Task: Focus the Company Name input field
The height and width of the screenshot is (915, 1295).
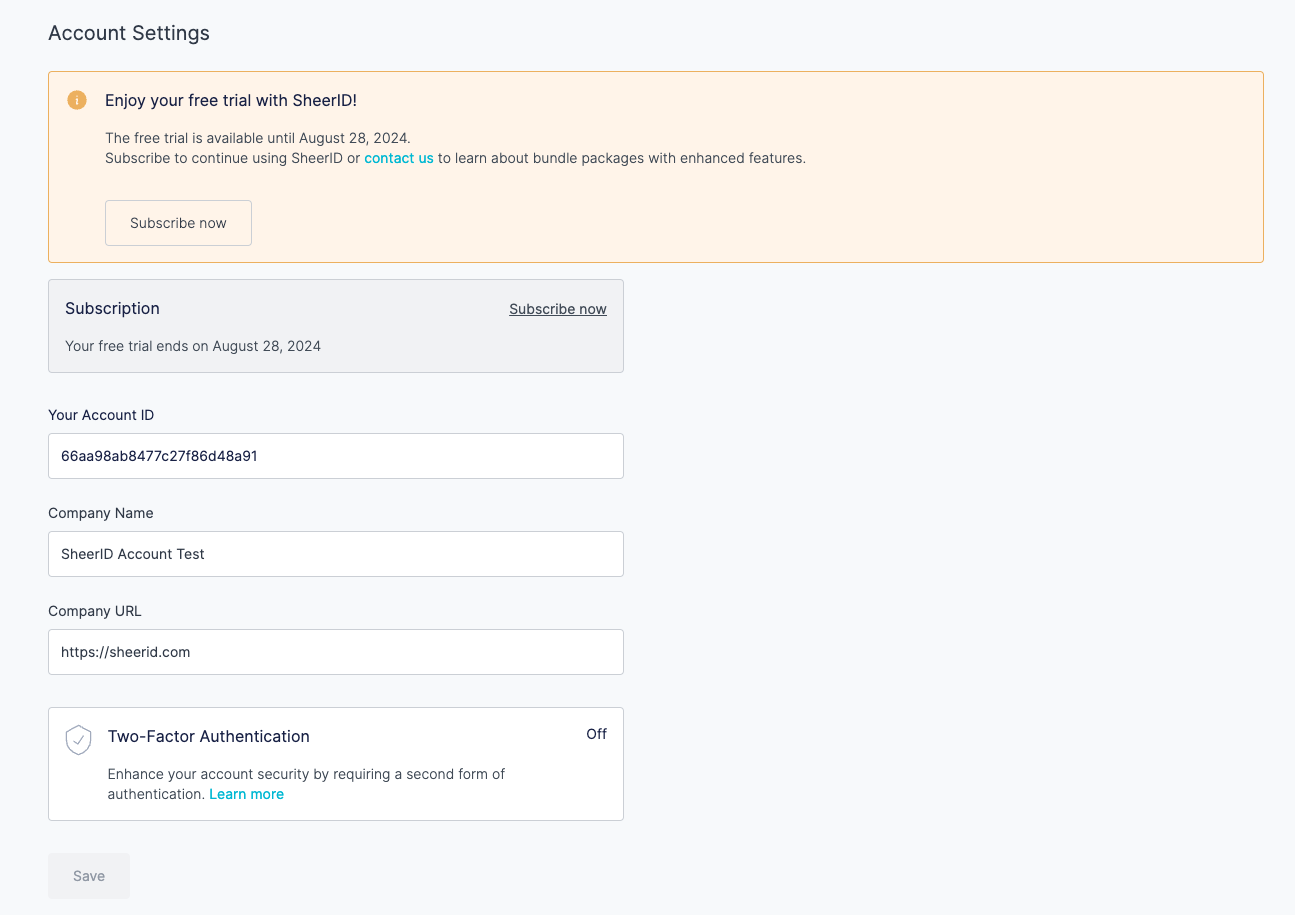Action: [x=336, y=554]
